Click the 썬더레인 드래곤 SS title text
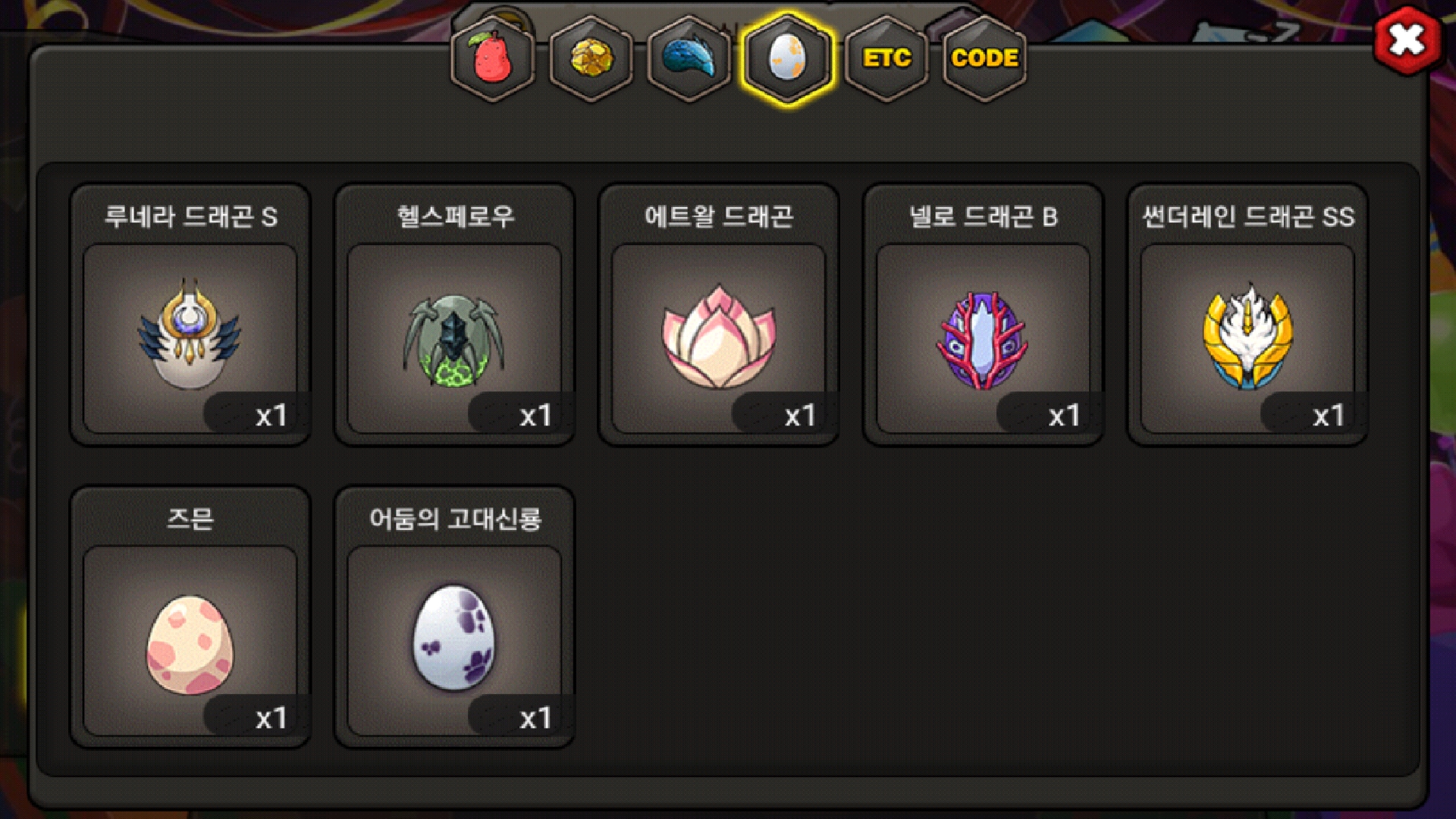This screenshot has width=1456, height=819. tap(1248, 217)
